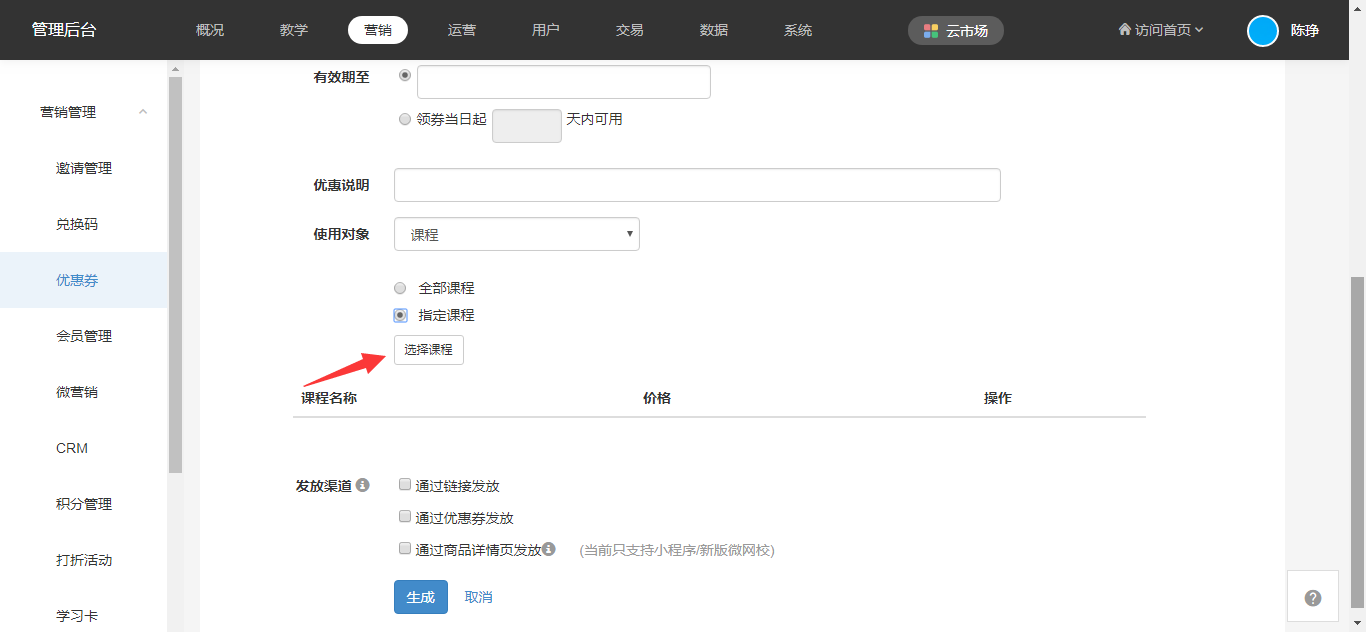
Task: Click info icon after 通过商品详情页发放
Action: [x=549, y=549]
